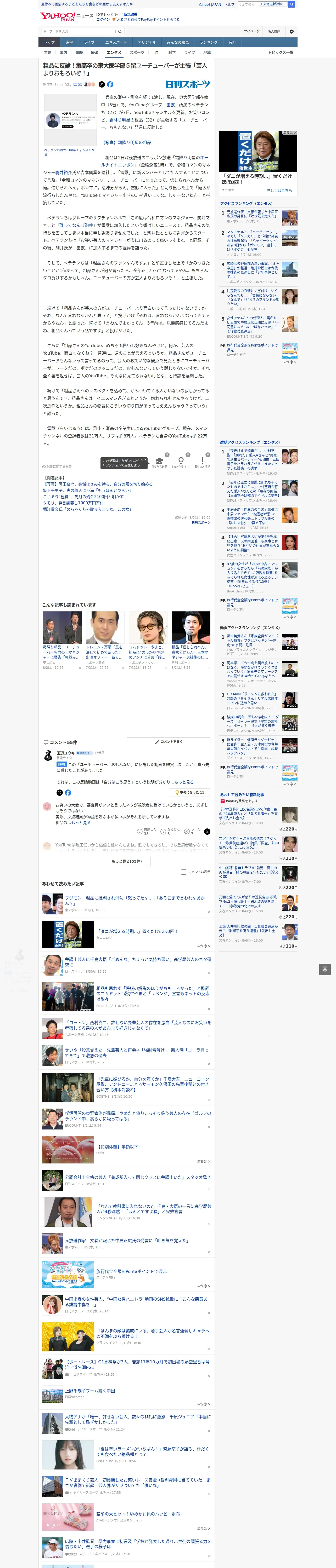Dismiss the トレエン・斎藤 recommended article card
Screen dimensions: 336x1568
(x=122, y=668)
